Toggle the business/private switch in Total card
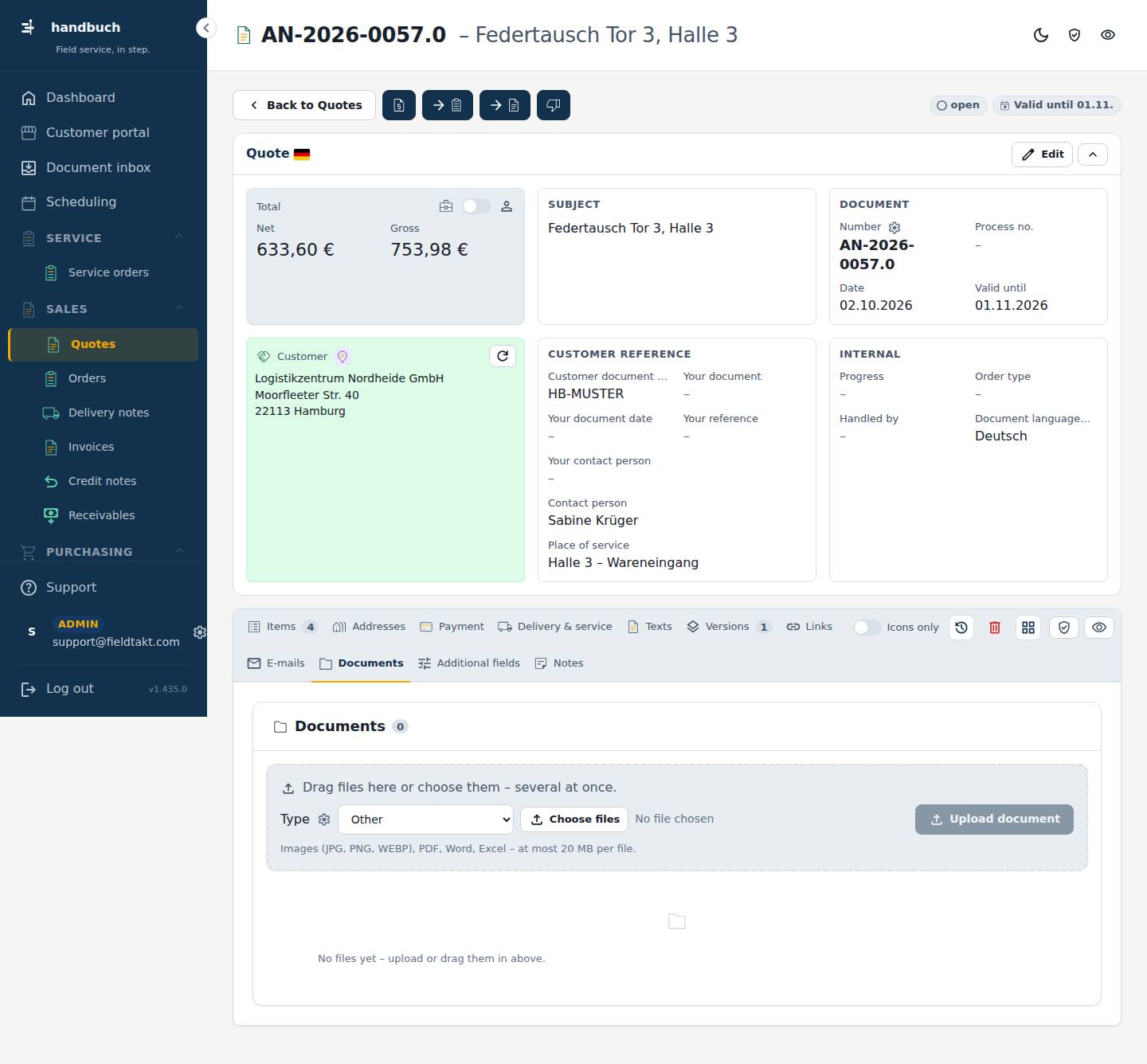This screenshot has height=1064, width=1147. pos(476,206)
